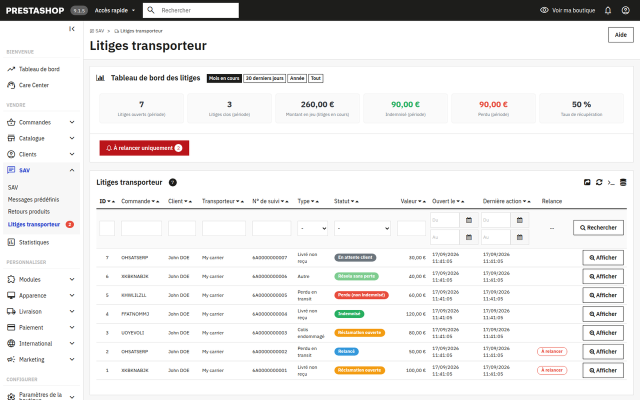640x400 pixels.
Task: Click the SAV chat icon
Action: click(x=11, y=170)
